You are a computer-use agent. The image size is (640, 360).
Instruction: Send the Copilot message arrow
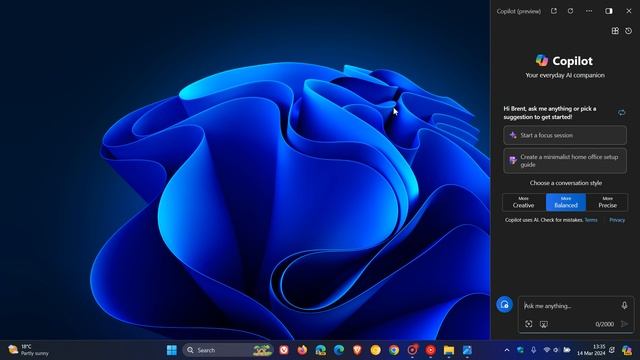coord(624,324)
